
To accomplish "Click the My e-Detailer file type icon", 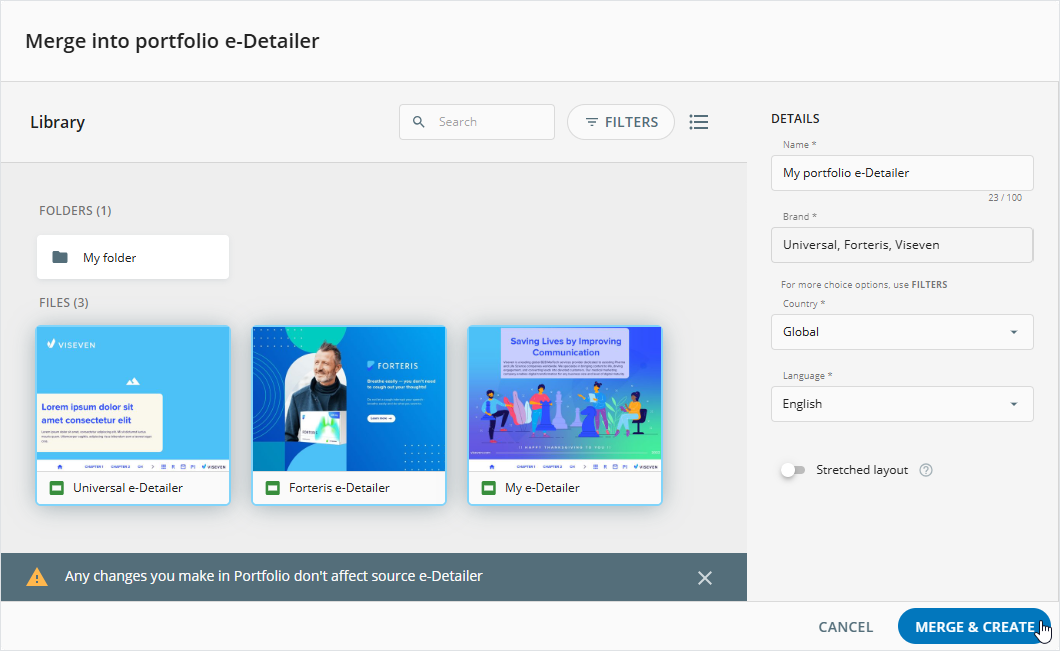I will pyautogui.click(x=489, y=488).
